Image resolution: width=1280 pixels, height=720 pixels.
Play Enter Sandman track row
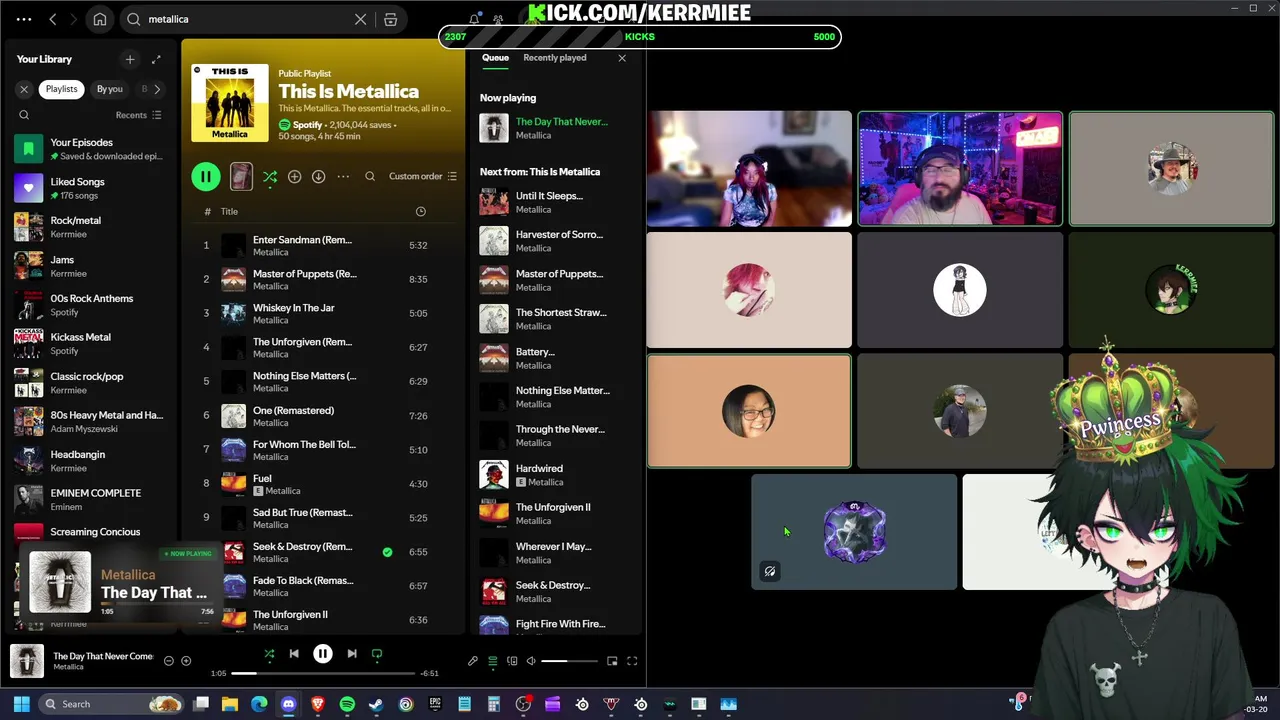coord(323,245)
